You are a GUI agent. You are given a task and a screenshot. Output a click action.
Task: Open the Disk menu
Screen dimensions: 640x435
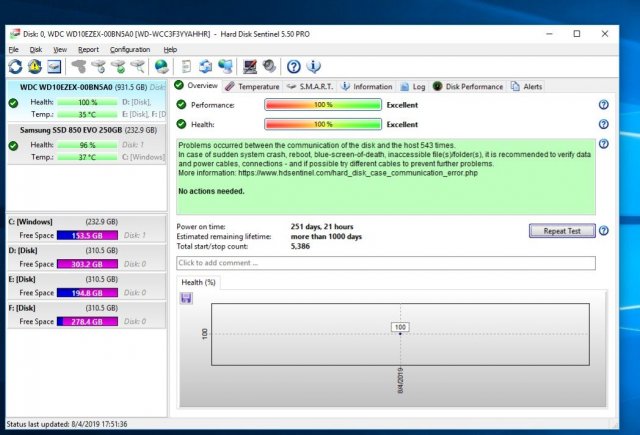click(x=36, y=49)
